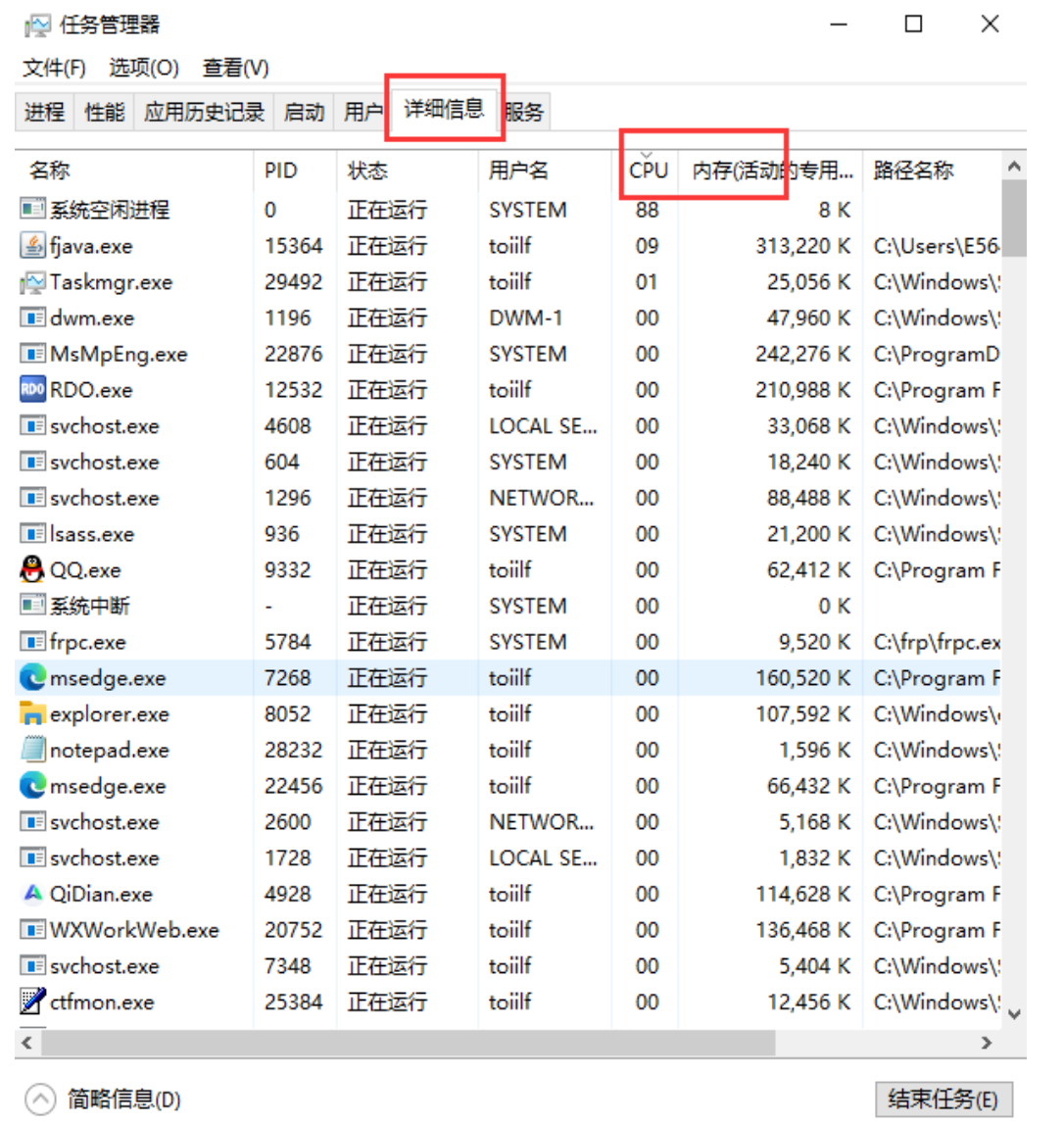
Task: Click the horizontal scrollbar right arrow
Action: 987,1043
